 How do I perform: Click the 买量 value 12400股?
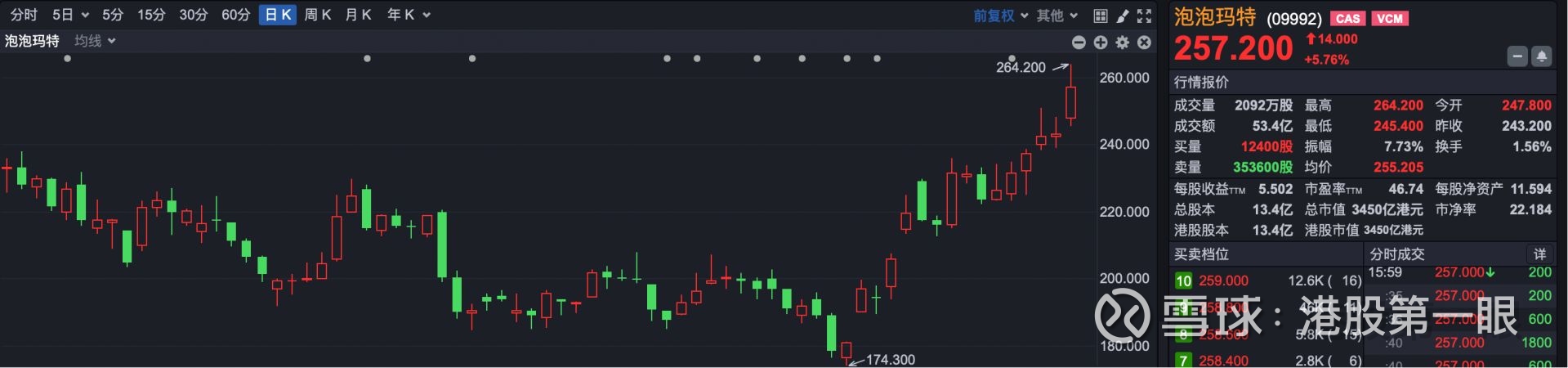(x=1266, y=146)
